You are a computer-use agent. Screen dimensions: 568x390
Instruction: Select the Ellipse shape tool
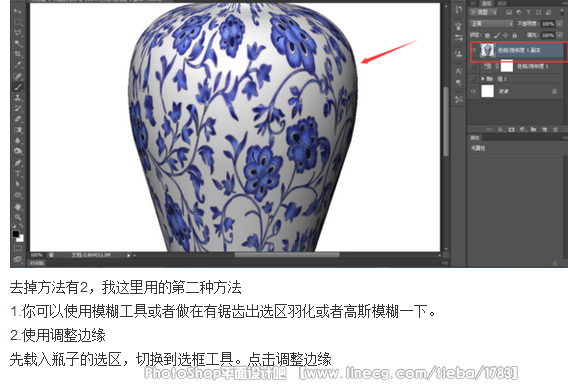18,195
